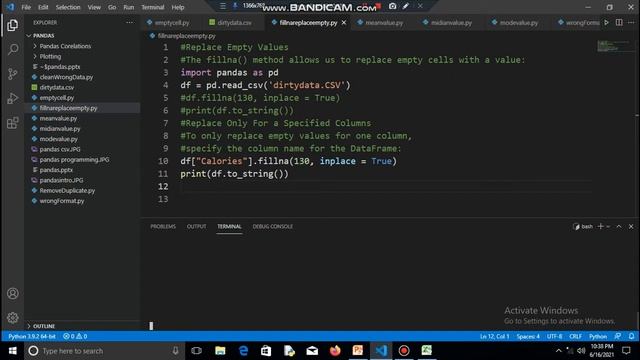This screenshot has width=640, height=360.
Task: Click the Type here to search box
Action: tap(103, 351)
